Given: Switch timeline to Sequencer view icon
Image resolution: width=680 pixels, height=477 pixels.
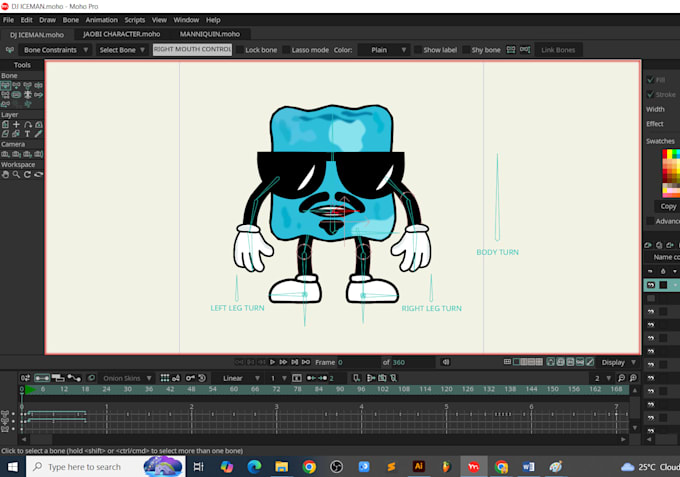Looking at the screenshot, I should tap(58, 378).
